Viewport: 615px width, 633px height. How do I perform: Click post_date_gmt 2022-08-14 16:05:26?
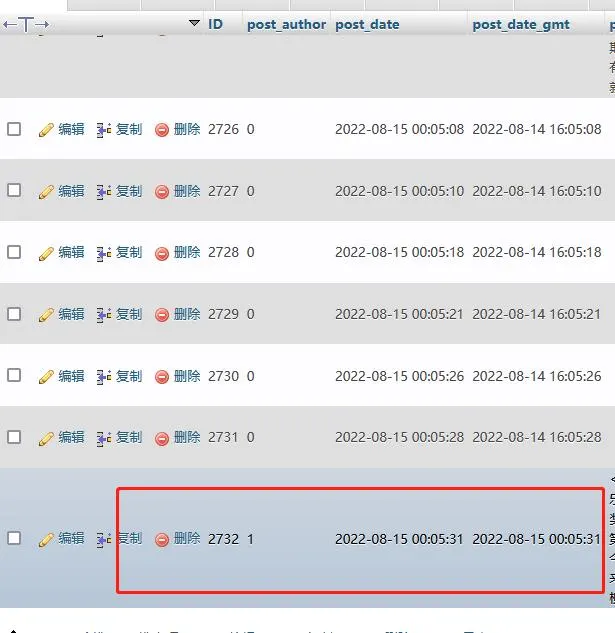click(537, 376)
